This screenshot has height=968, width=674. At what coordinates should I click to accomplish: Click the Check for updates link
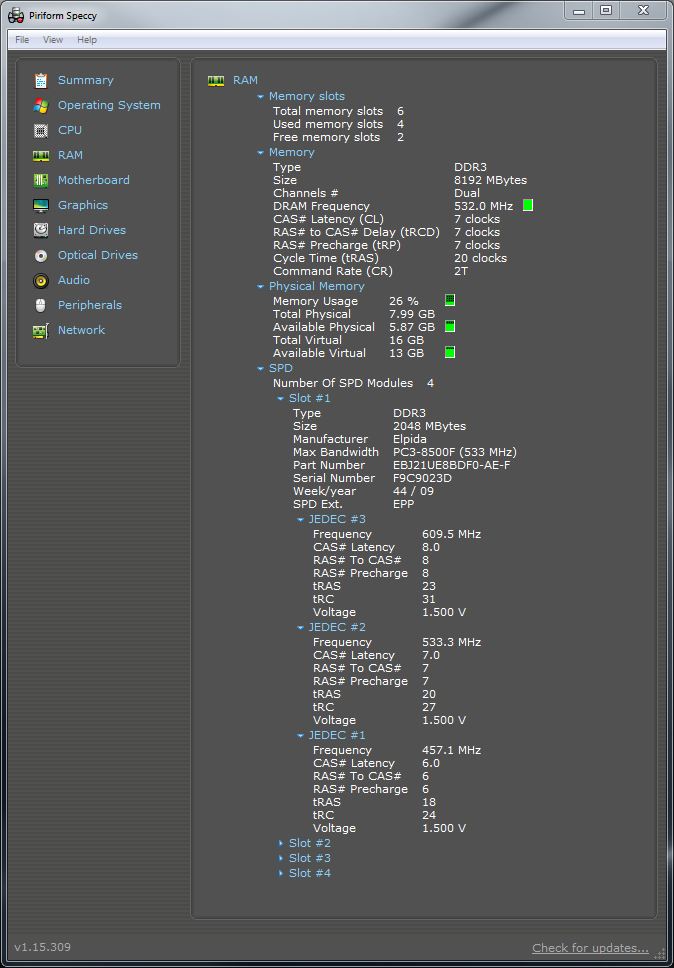(x=590, y=948)
